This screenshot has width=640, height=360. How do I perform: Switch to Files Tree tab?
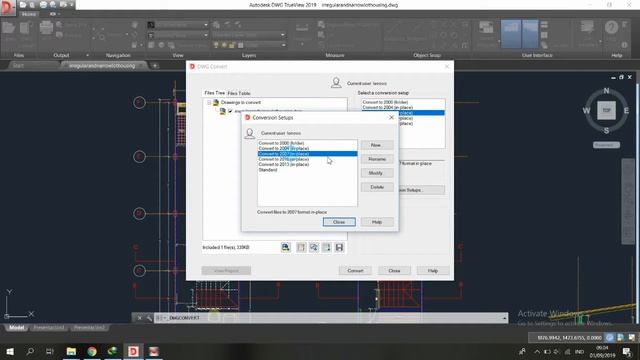click(215, 93)
